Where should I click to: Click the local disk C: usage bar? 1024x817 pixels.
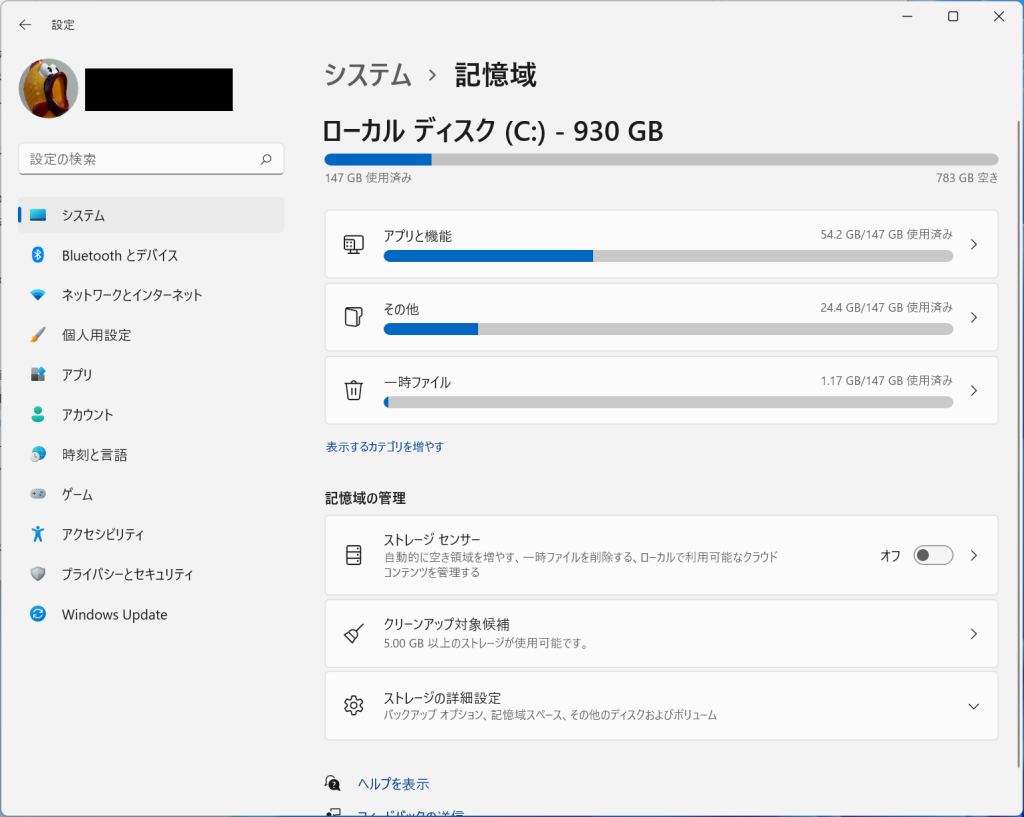661,159
